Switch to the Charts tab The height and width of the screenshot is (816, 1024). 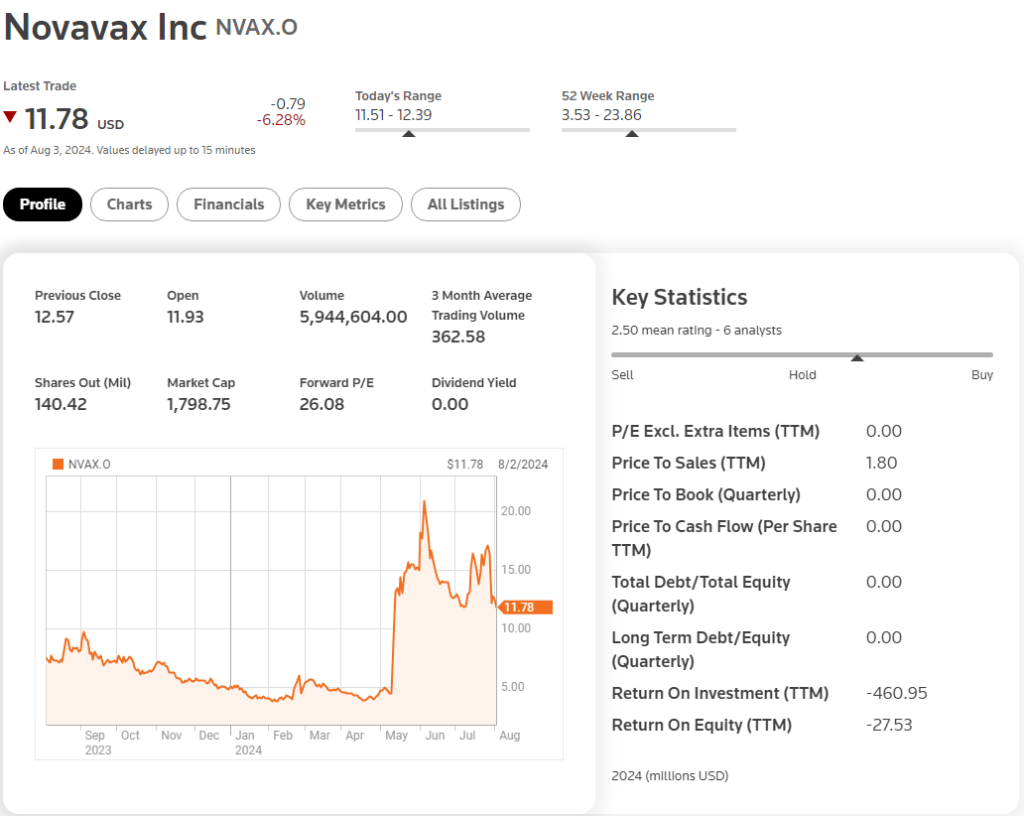[129, 205]
